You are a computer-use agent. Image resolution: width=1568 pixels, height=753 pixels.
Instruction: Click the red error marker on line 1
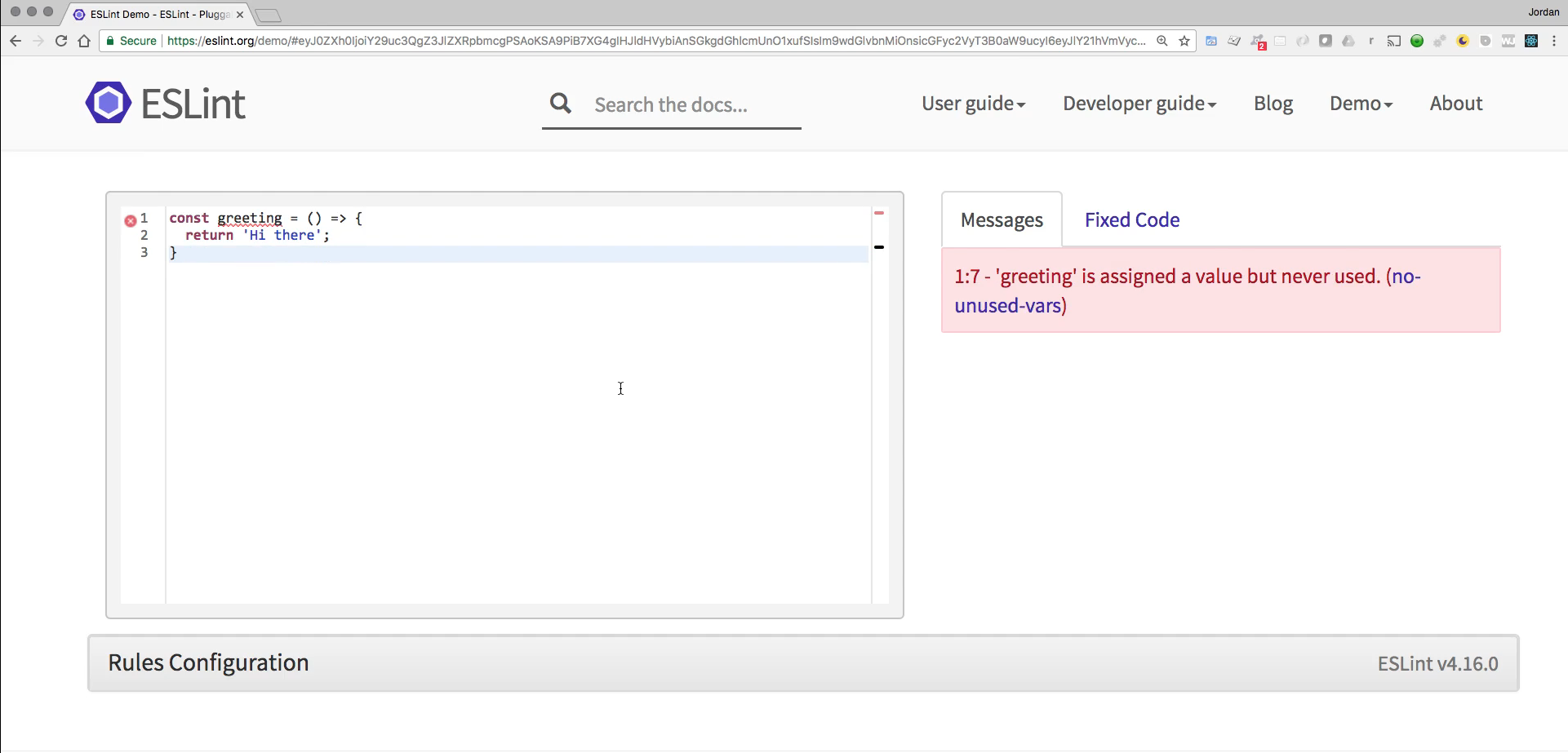130,220
